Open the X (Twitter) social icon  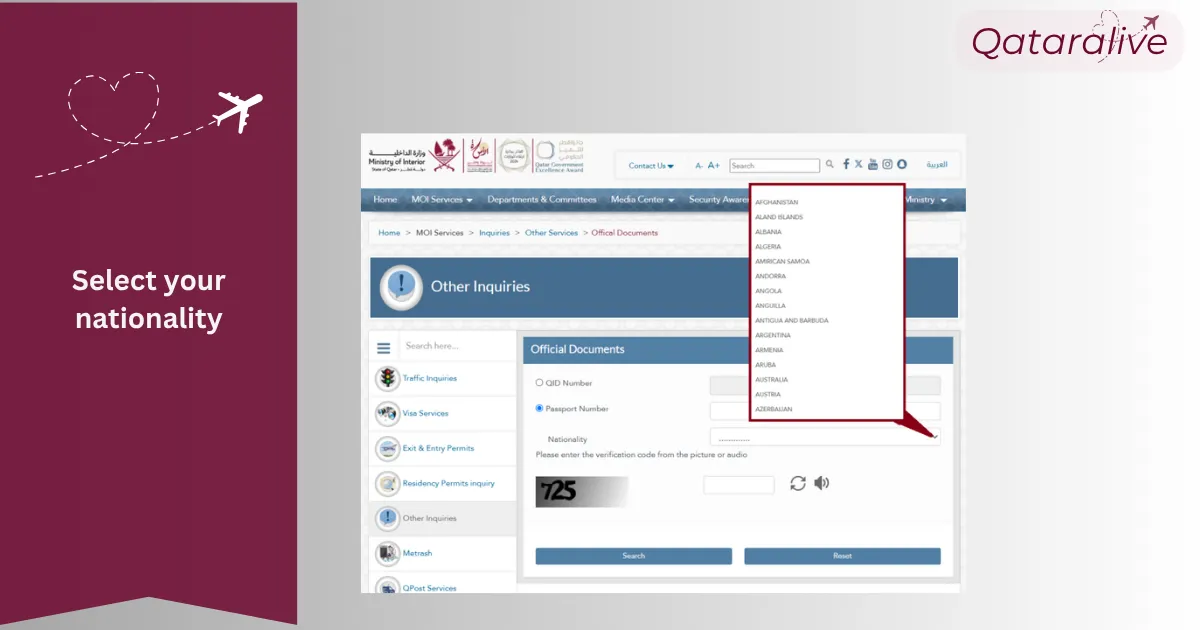point(858,164)
